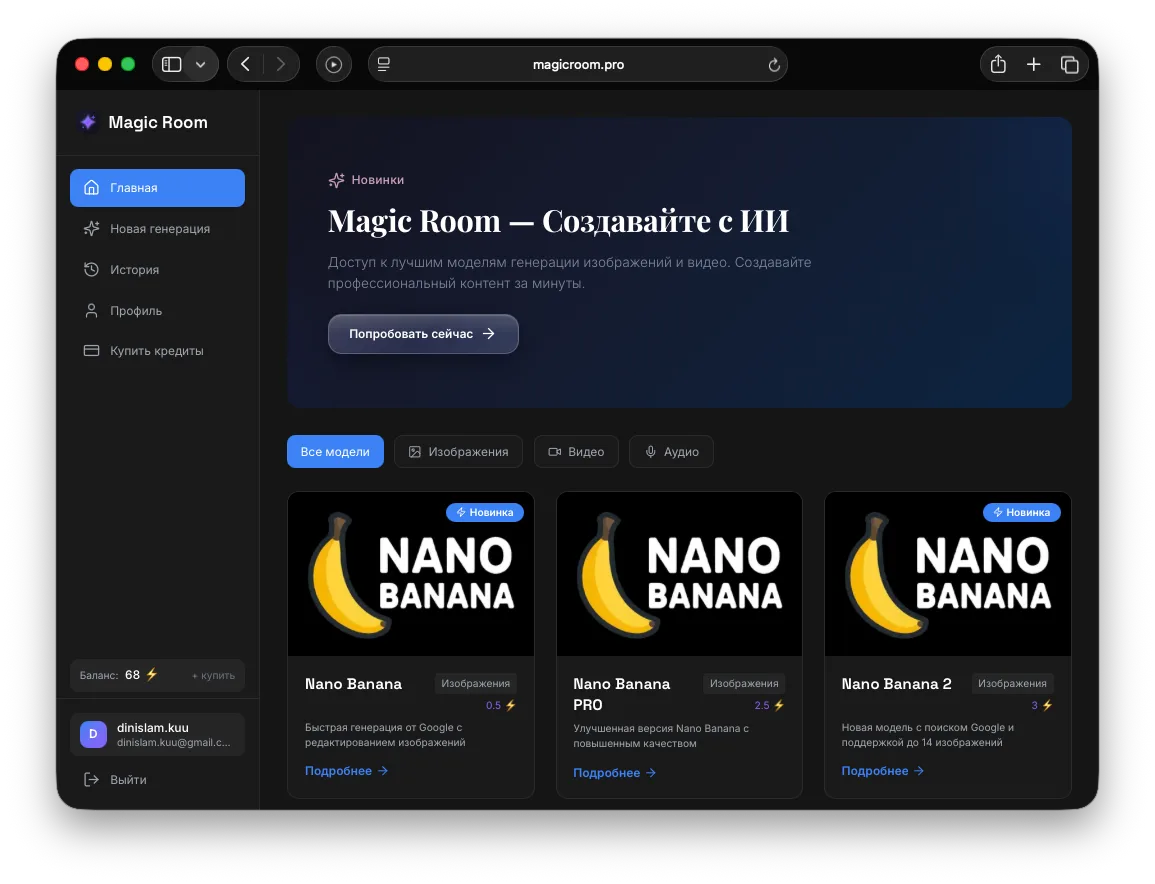This screenshot has width=1155, height=884.
Task: Open a new tab with the plus icon
Action: [1033, 65]
